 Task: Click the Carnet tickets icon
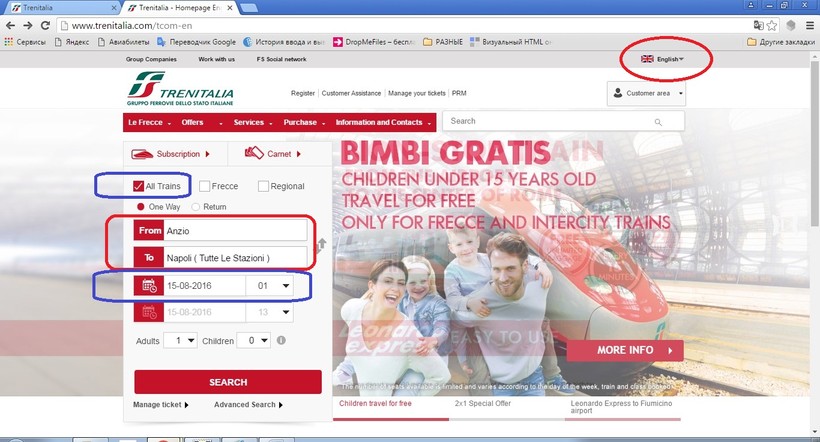coord(254,153)
